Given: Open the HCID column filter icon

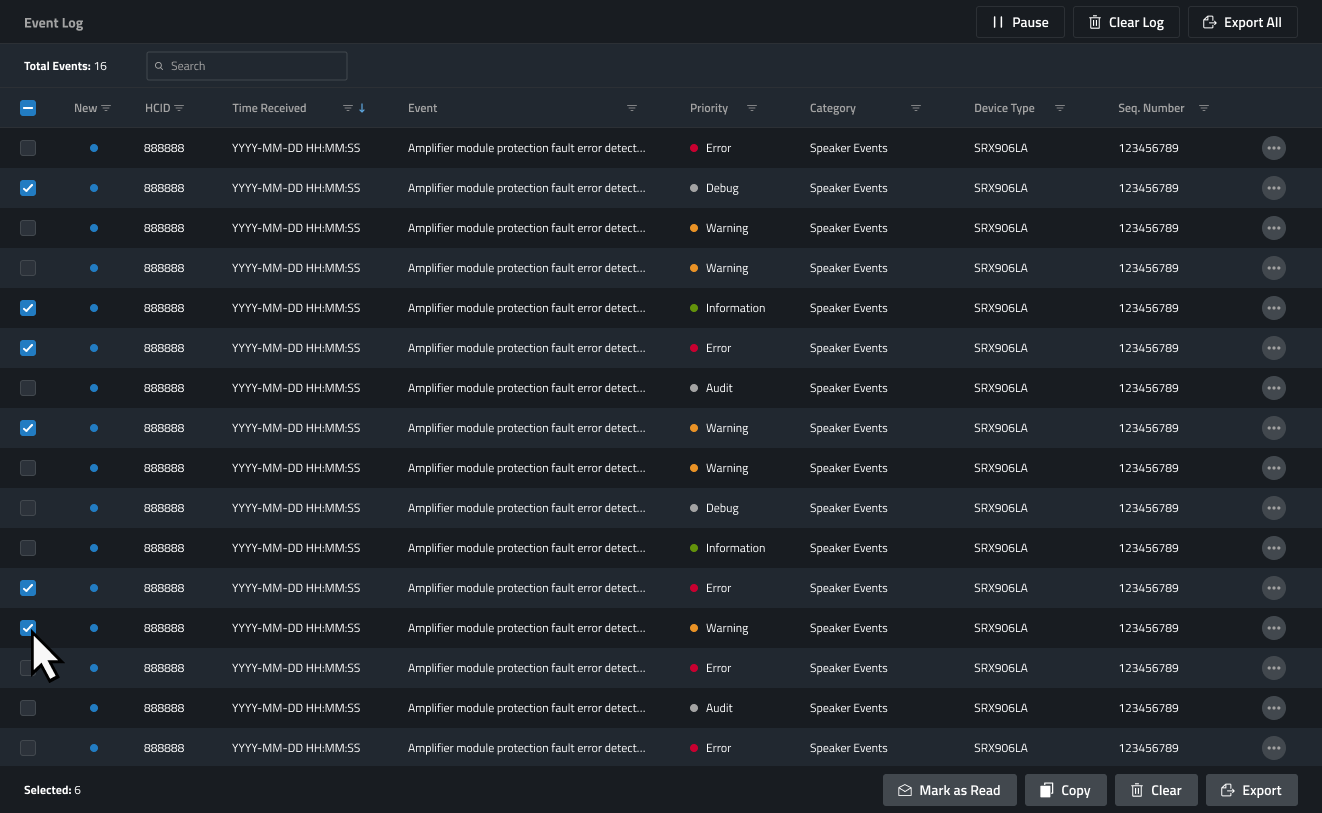Looking at the screenshot, I should click(x=180, y=108).
